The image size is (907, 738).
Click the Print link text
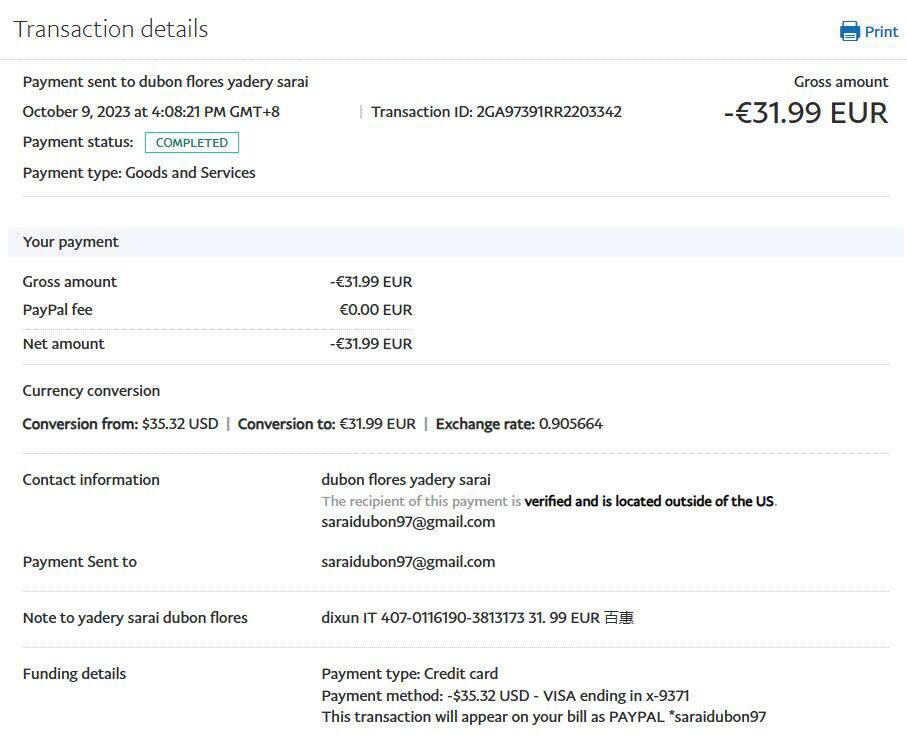pyautogui.click(x=881, y=32)
